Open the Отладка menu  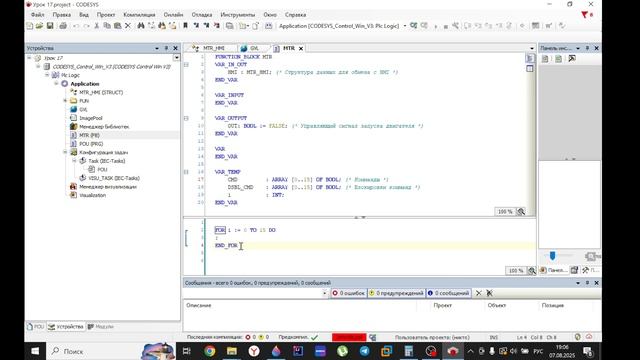[202, 15]
